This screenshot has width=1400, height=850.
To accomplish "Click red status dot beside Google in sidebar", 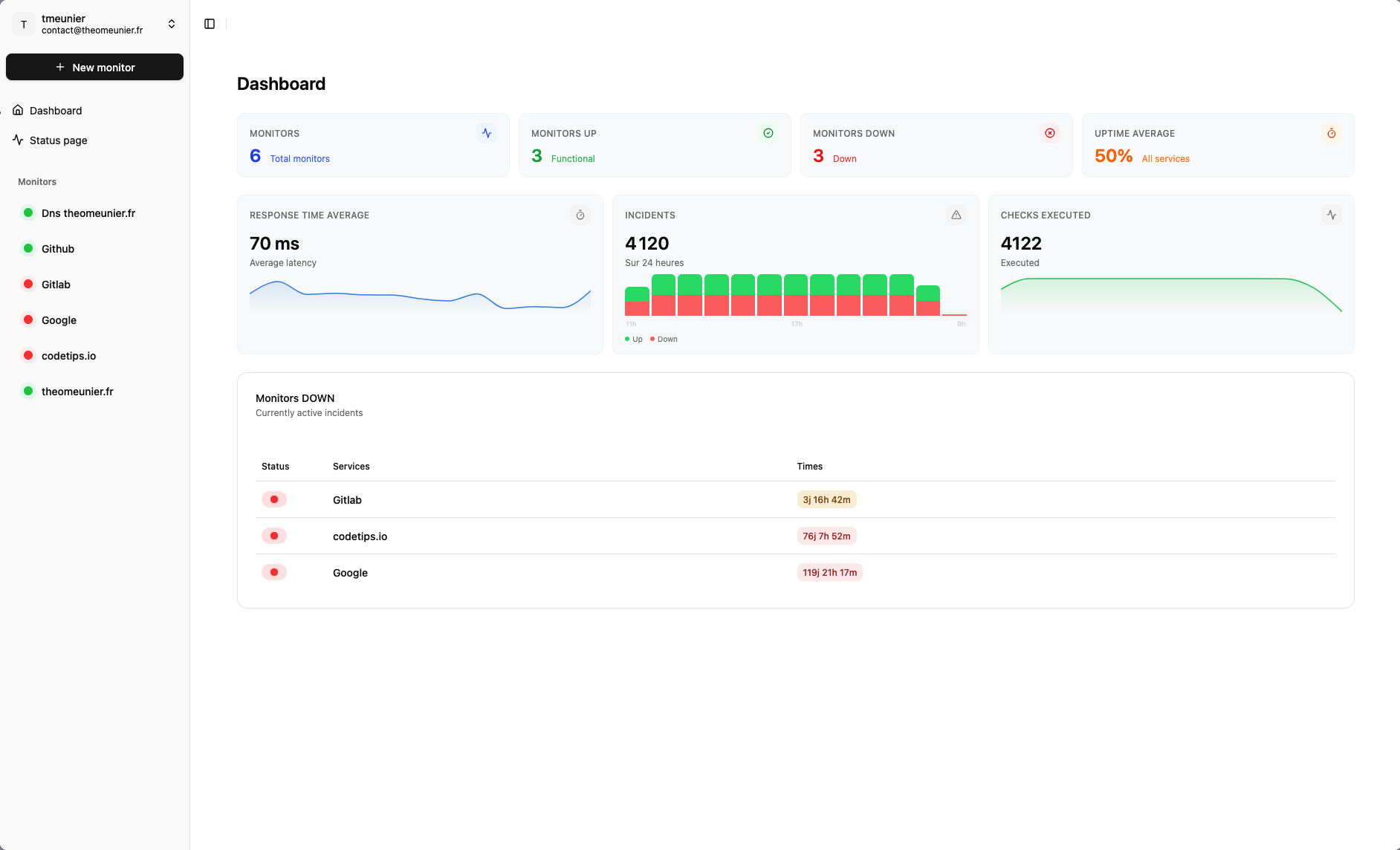I will pyautogui.click(x=28, y=319).
